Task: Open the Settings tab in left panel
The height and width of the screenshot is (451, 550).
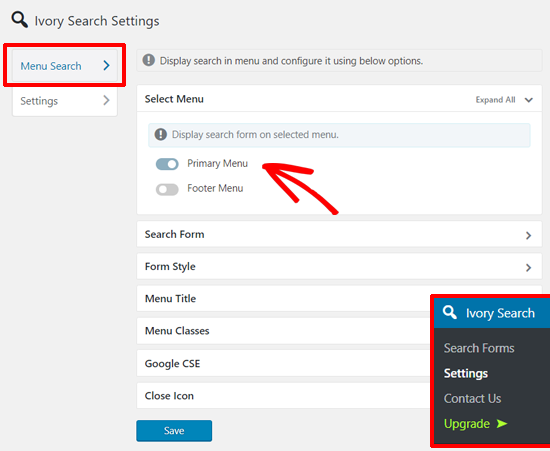Action: tap(65, 101)
